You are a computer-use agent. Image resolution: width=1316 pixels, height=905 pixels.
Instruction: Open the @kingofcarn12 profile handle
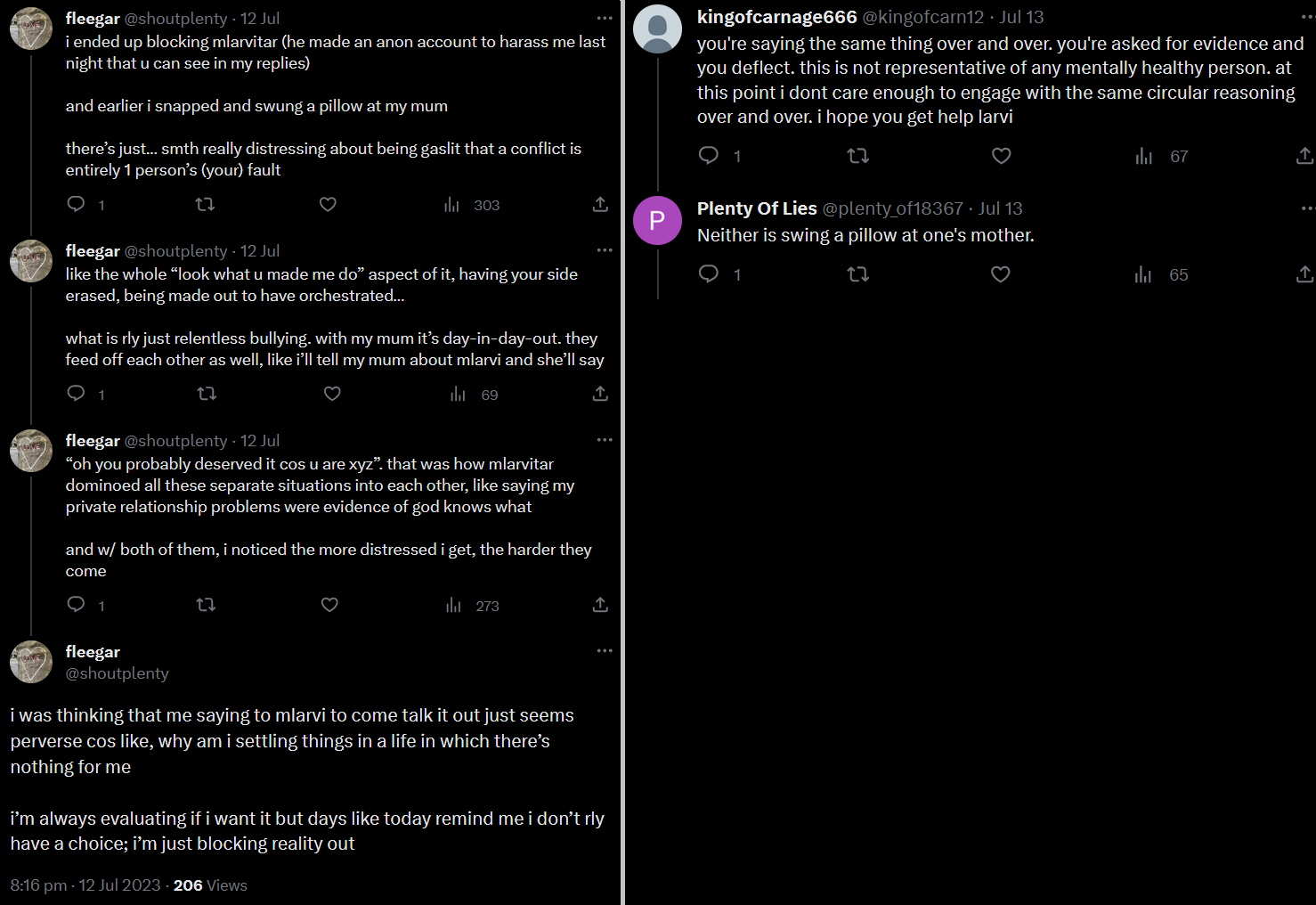click(922, 18)
